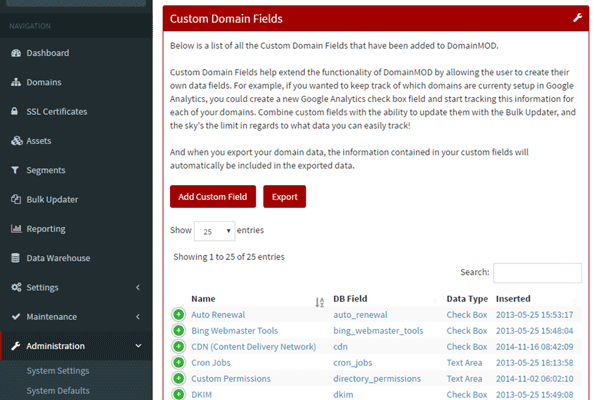Click the Name column sort icon

pyautogui.click(x=319, y=299)
